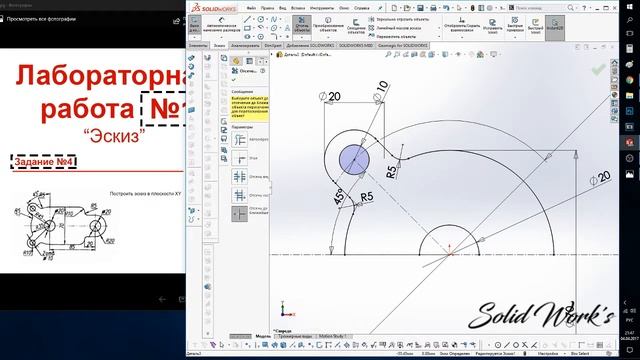Select the 45° angle dimension in sketch
Viewport: 640px width, 360px height.
[339, 198]
